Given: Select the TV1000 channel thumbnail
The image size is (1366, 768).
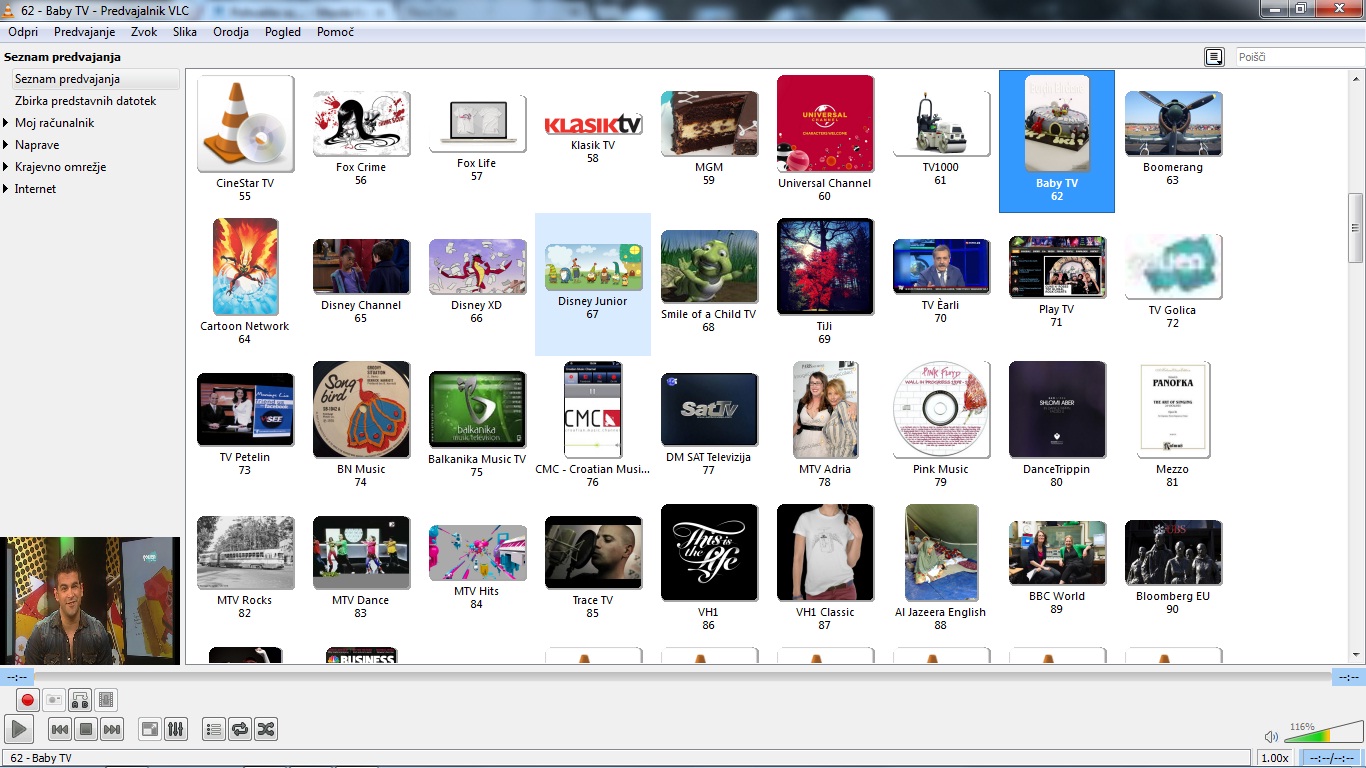Looking at the screenshot, I should pos(941,124).
